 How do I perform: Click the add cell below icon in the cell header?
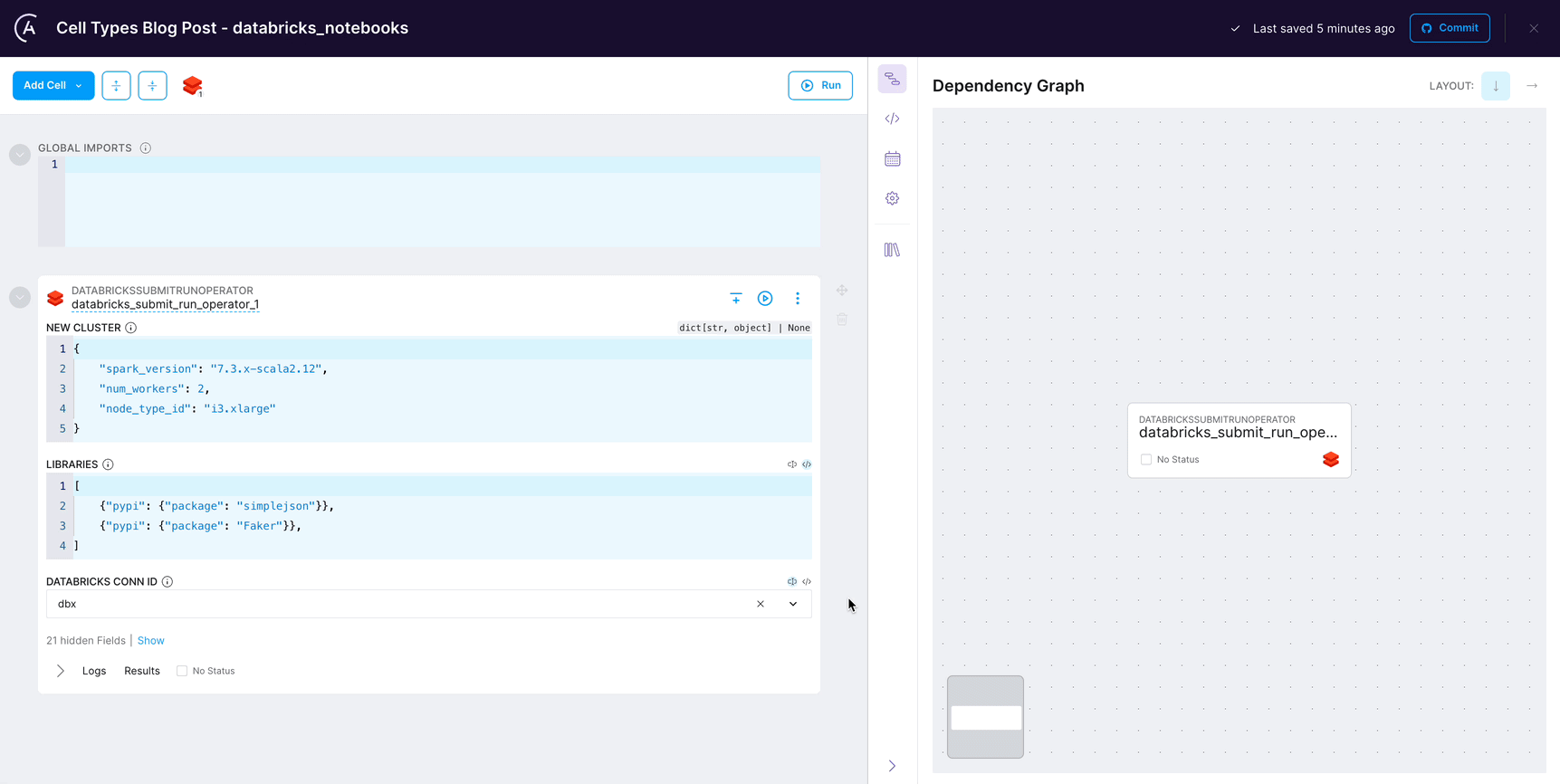coord(736,298)
